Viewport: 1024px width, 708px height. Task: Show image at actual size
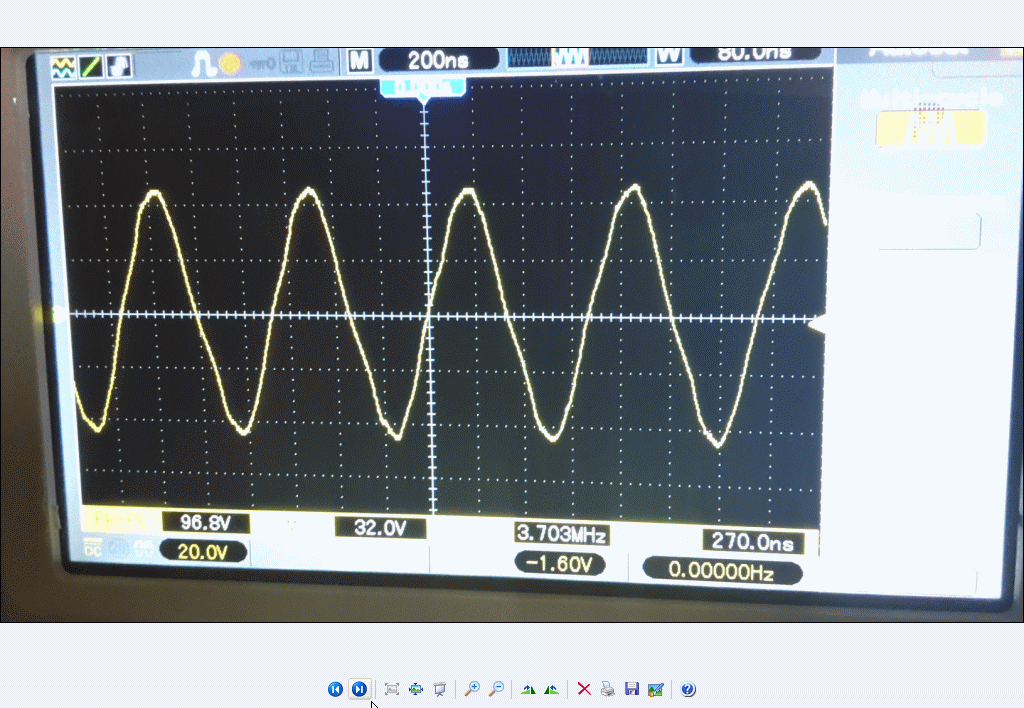point(416,689)
